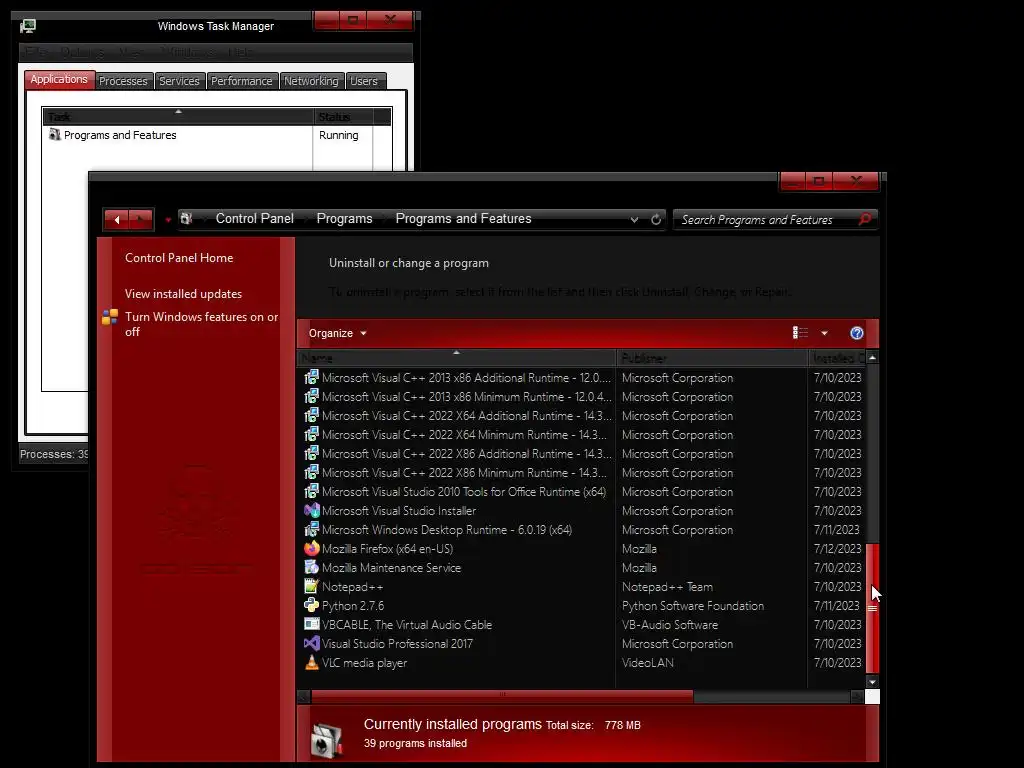Open the help question mark icon
The width and height of the screenshot is (1024, 768).
pos(857,333)
